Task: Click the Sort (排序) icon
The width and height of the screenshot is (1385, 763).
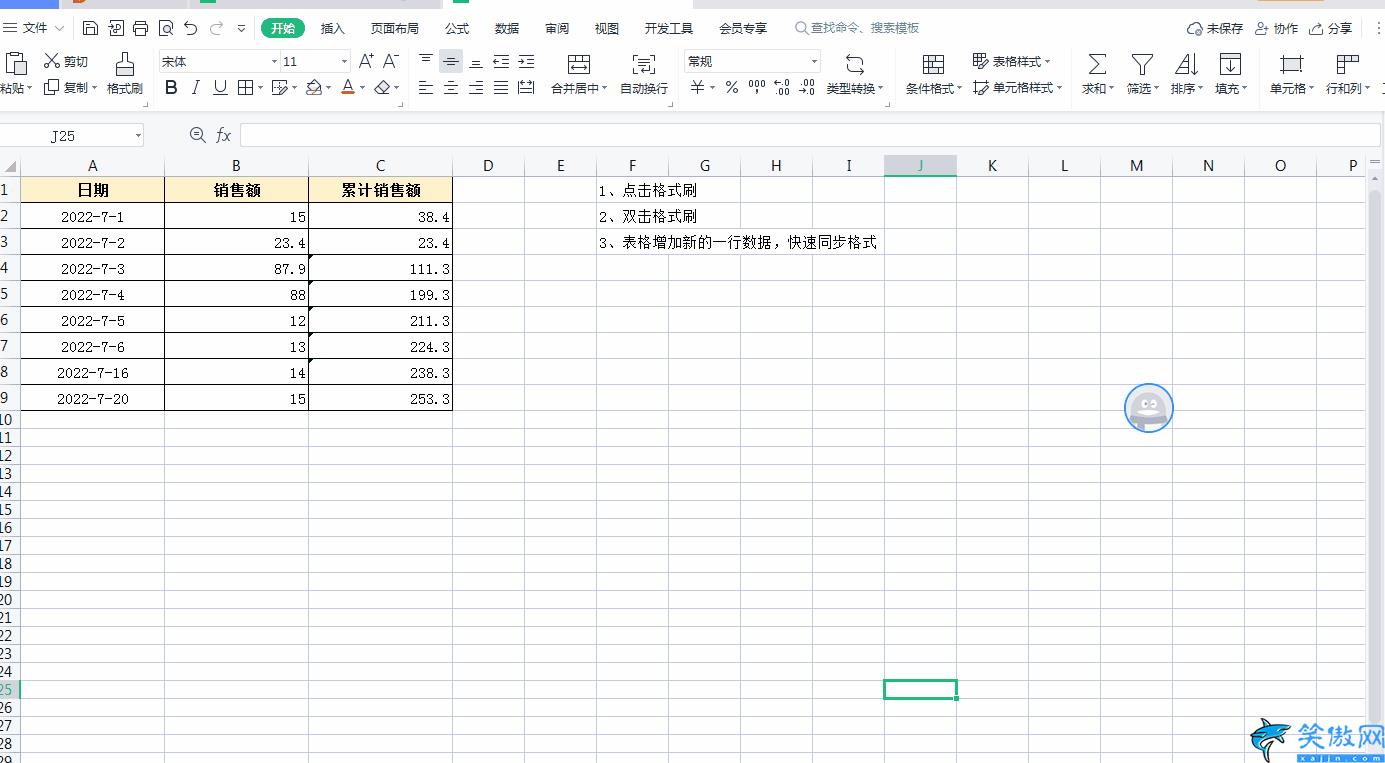Action: click(x=1186, y=65)
